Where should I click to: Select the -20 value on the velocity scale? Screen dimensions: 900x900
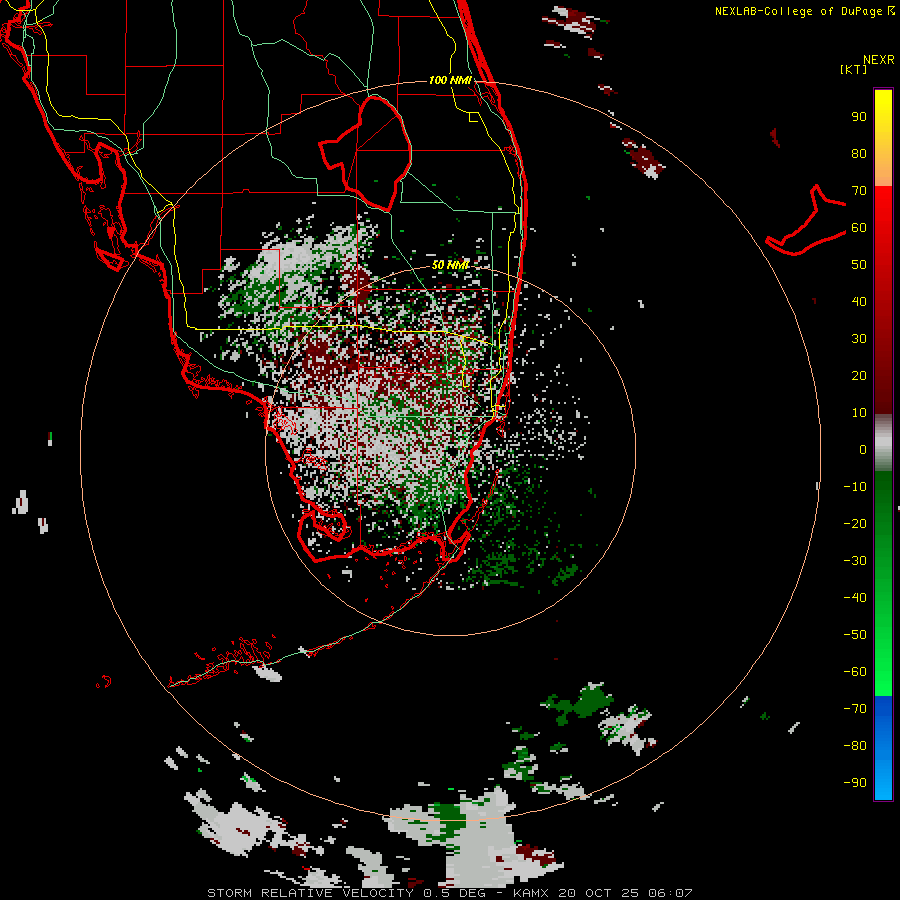[855, 524]
